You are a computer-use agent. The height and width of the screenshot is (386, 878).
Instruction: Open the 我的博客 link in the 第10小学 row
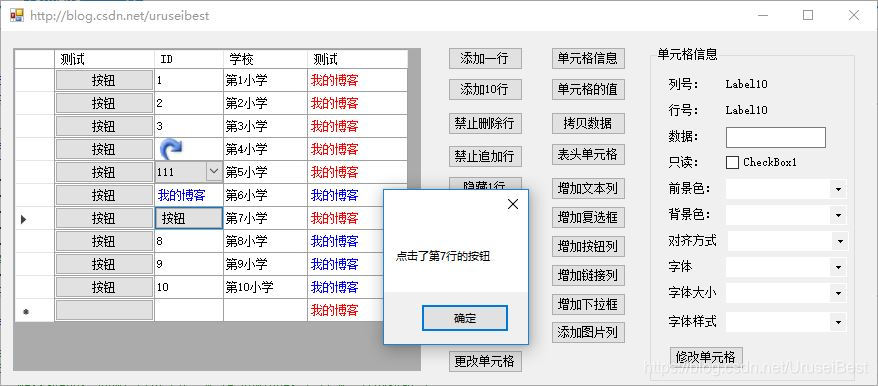click(x=334, y=287)
